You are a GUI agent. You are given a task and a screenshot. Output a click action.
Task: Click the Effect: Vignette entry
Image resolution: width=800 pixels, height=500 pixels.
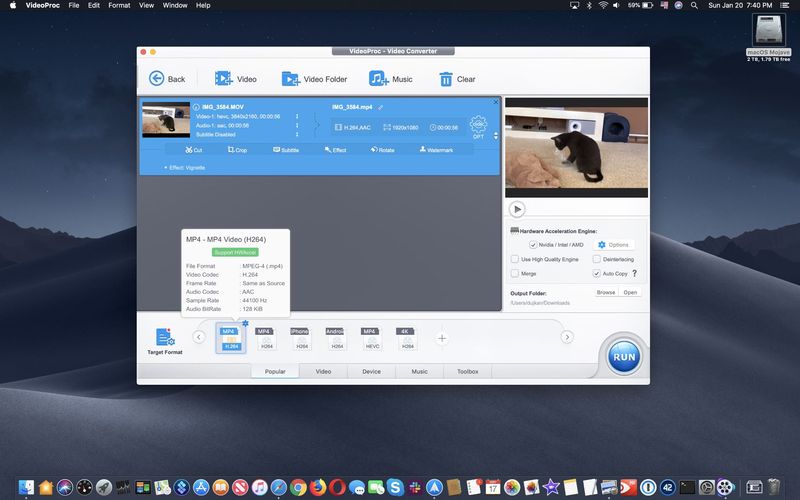click(x=185, y=167)
